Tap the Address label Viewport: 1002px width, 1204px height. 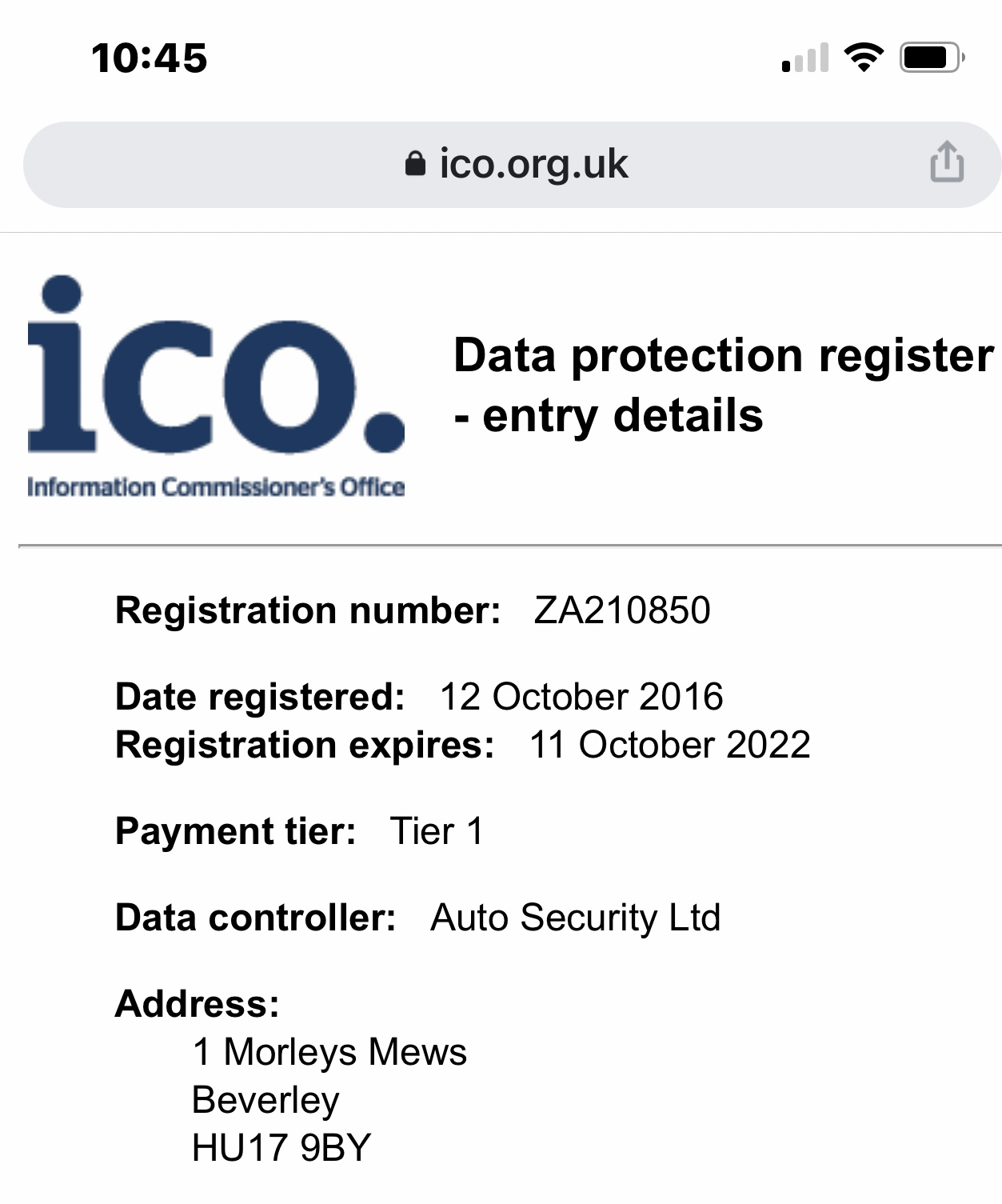[x=198, y=1003]
